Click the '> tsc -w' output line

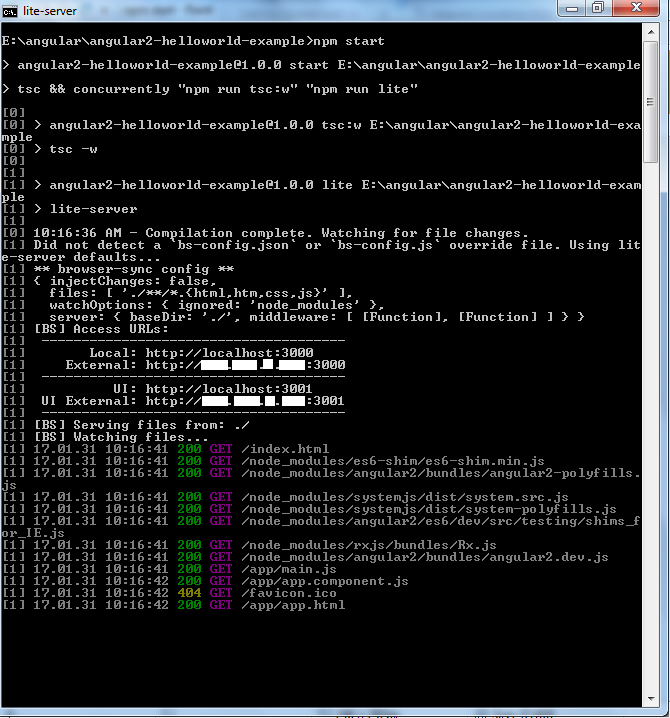65,149
